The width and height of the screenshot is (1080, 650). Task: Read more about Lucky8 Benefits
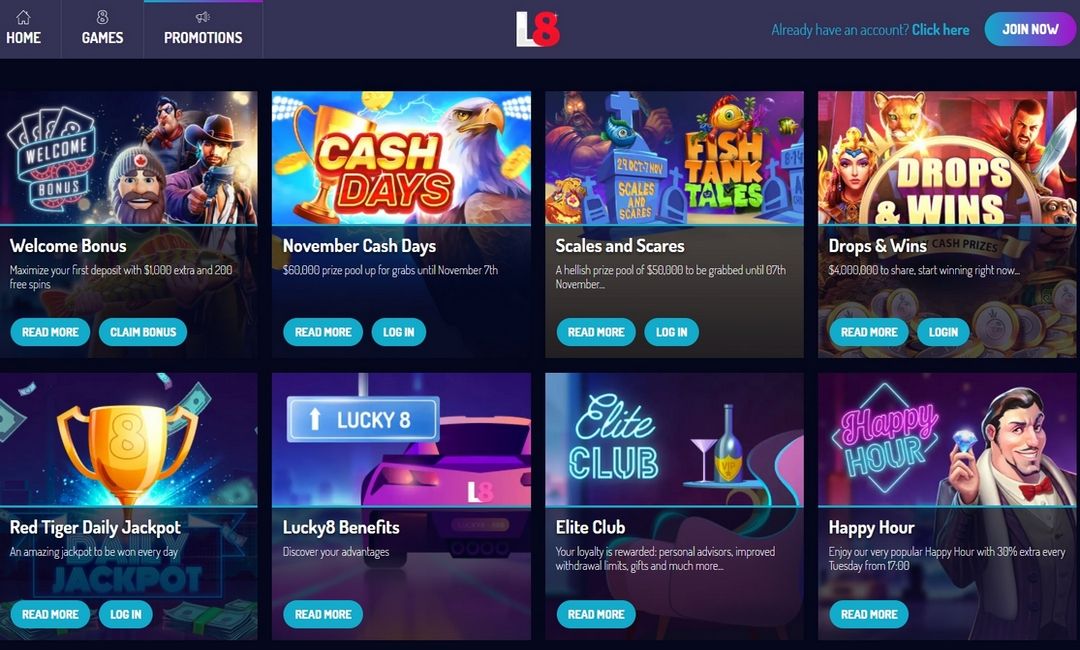tap(323, 614)
